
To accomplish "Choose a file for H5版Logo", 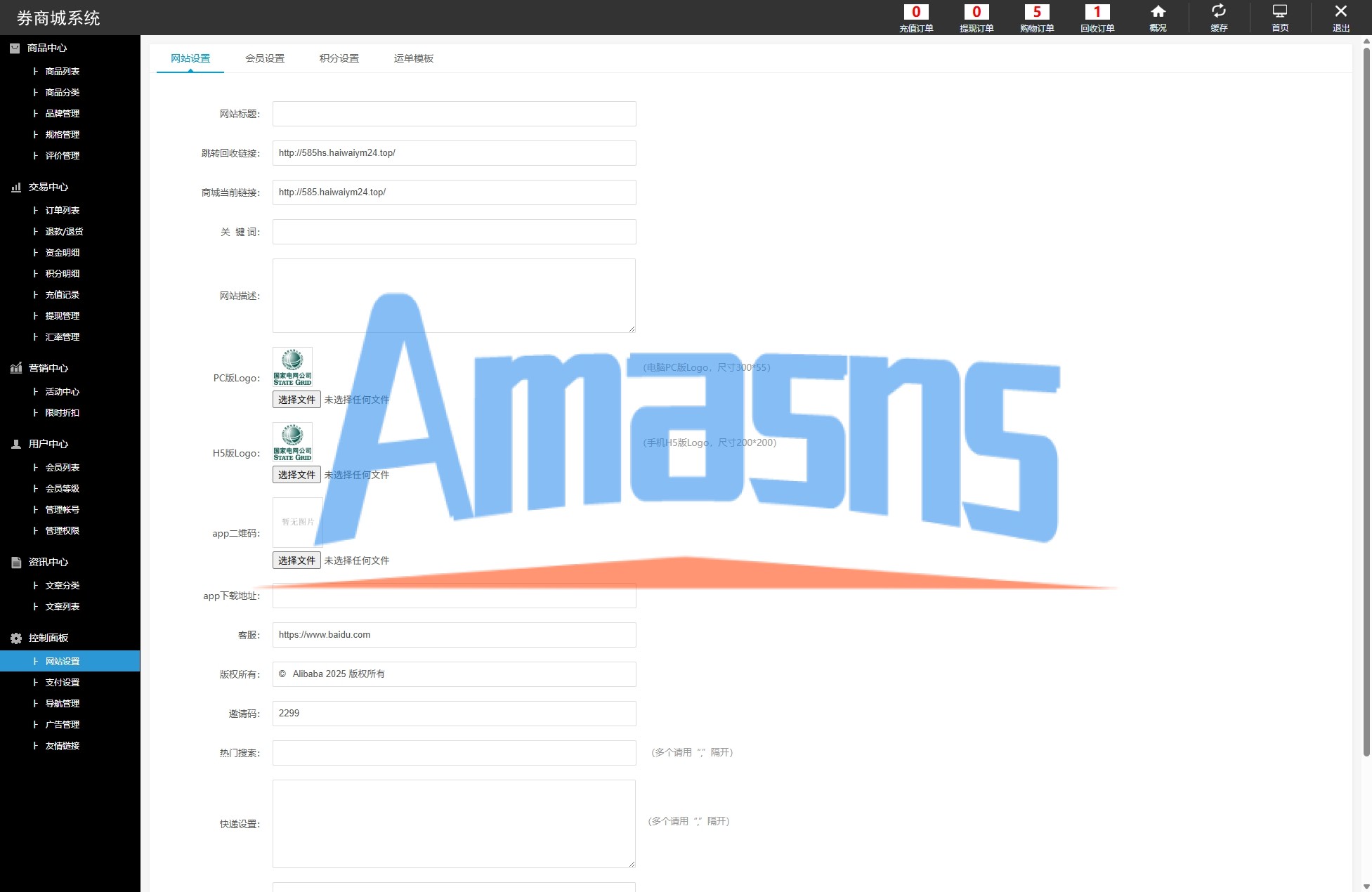I will click(296, 475).
